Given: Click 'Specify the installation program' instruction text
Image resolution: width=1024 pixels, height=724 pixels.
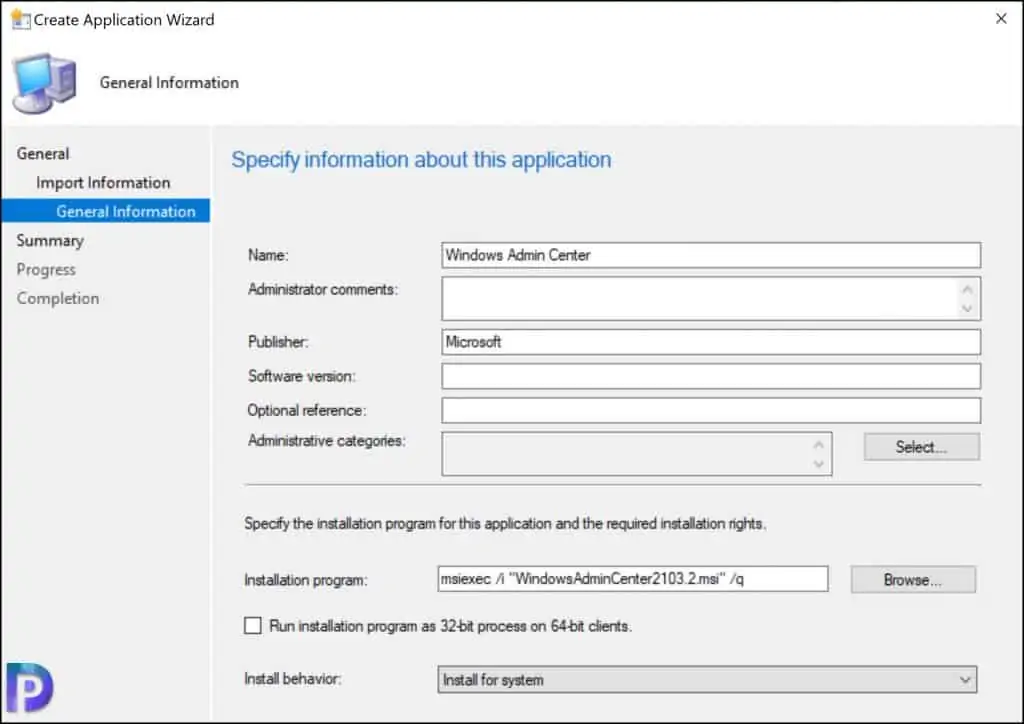Looking at the screenshot, I should (x=505, y=524).
